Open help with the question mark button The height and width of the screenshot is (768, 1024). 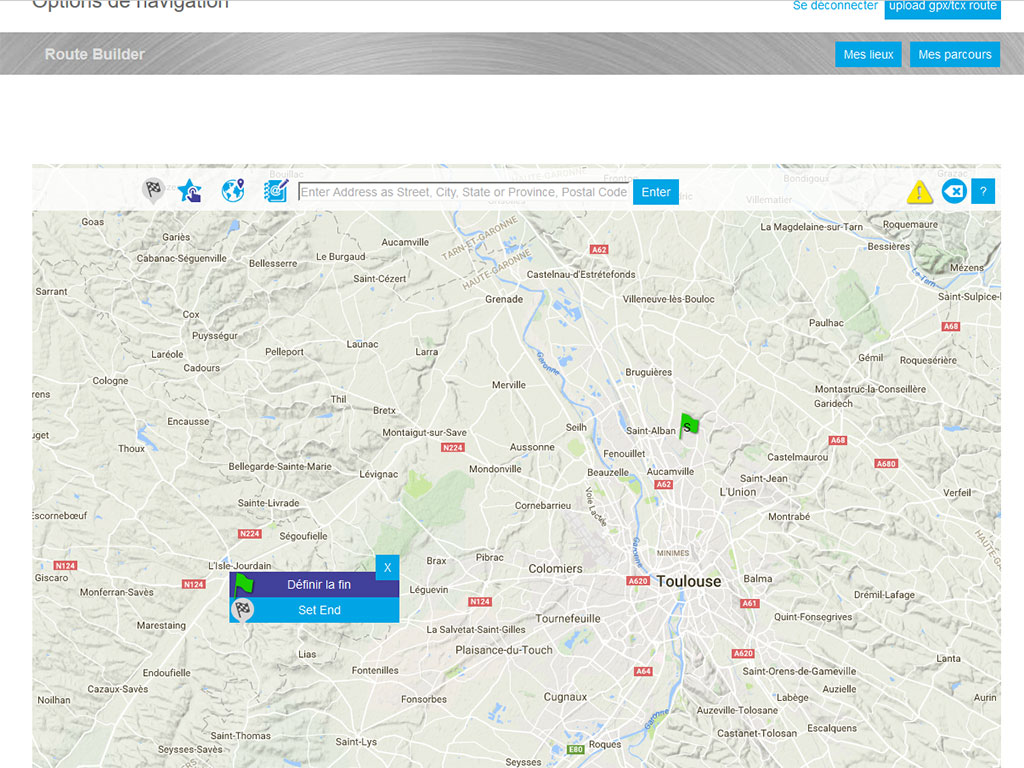[983, 191]
